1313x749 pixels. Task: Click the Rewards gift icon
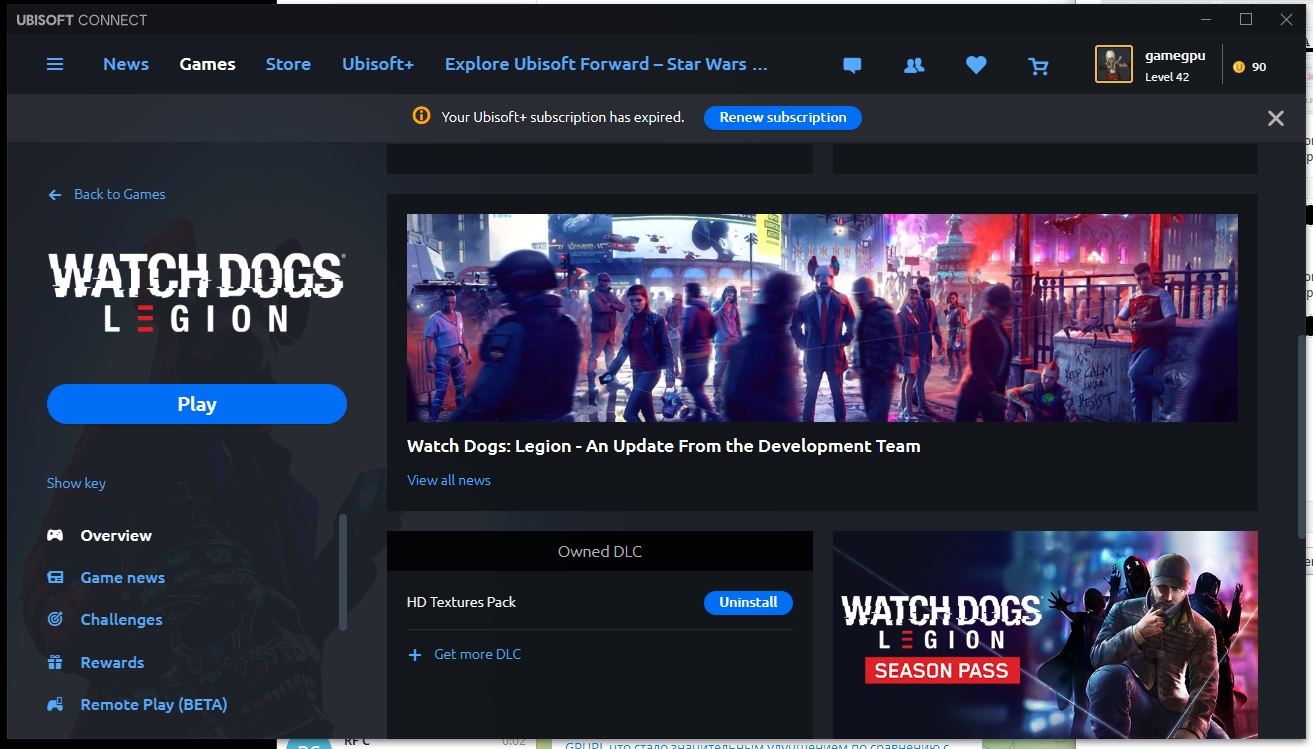[55, 662]
